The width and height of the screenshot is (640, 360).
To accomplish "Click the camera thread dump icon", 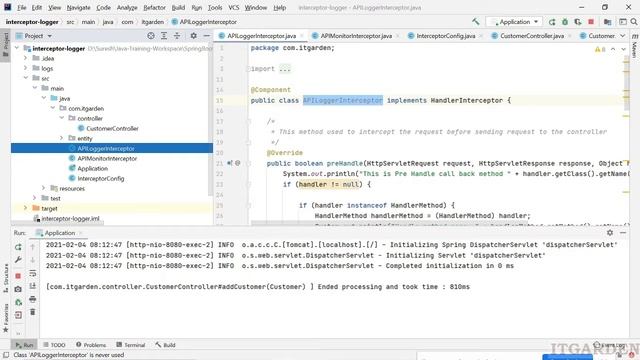I will 18,289.
